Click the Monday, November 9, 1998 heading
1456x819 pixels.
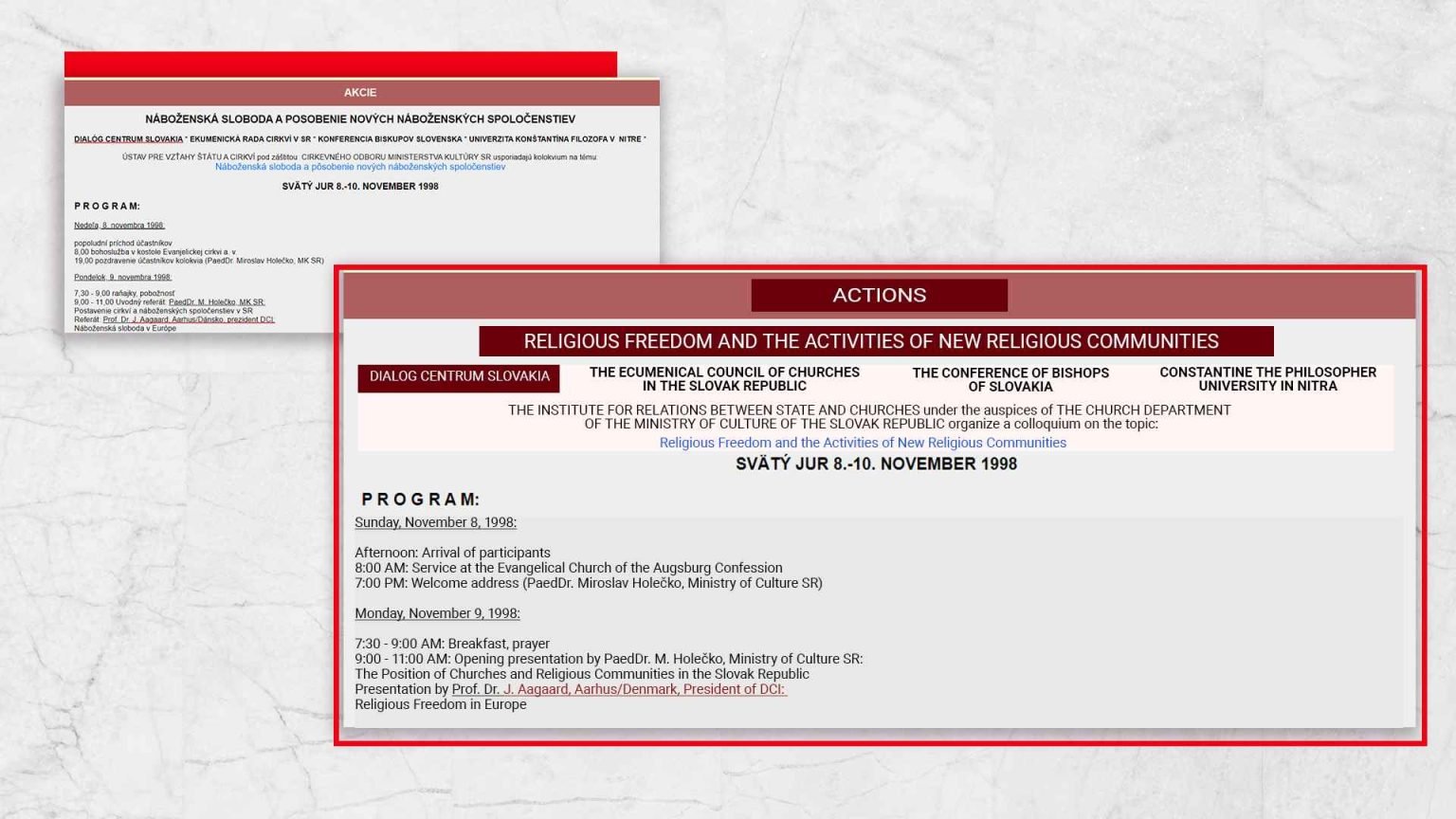(437, 613)
